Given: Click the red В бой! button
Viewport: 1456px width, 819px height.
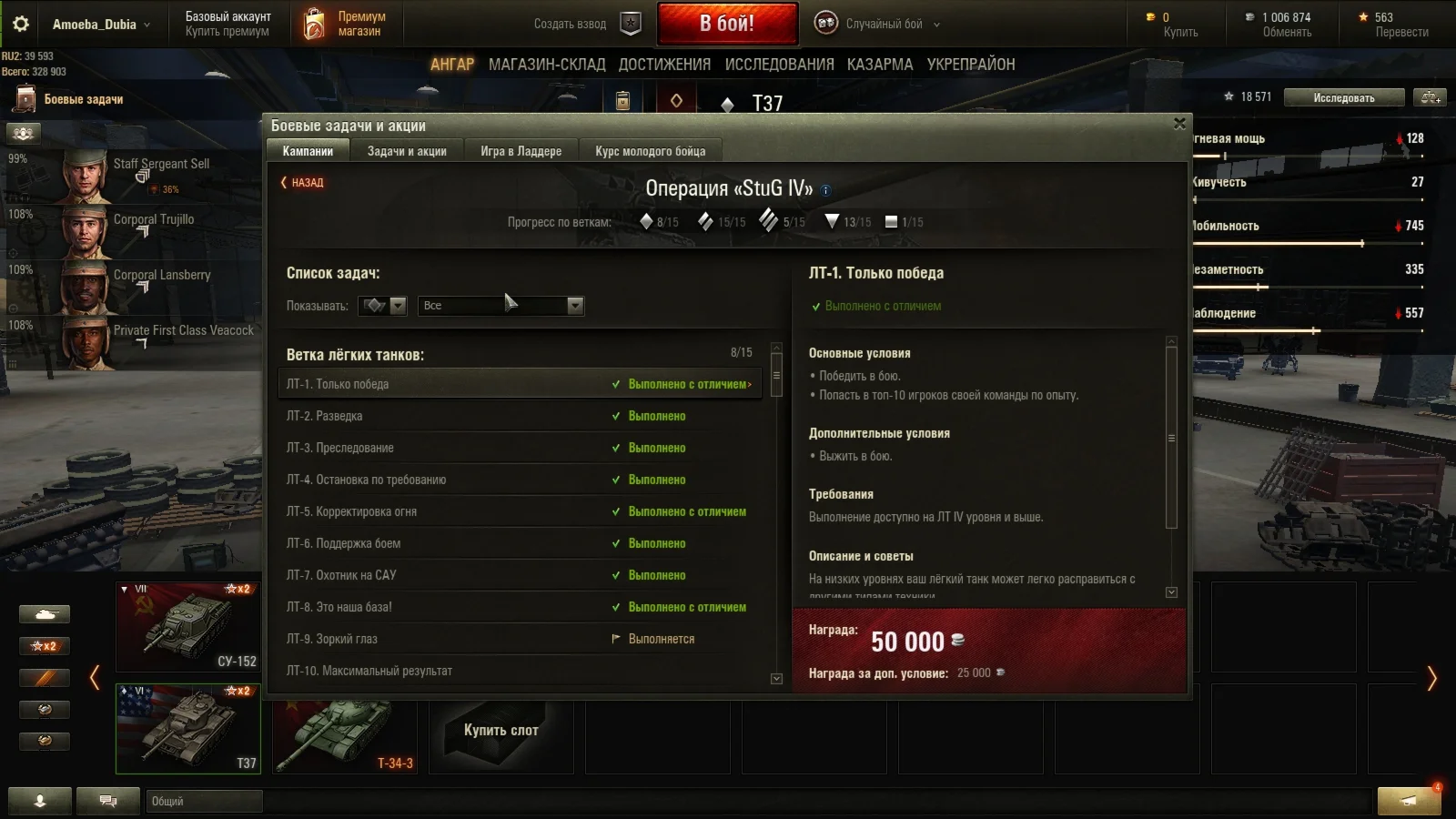Looking at the screenshot, I should 727,24.
